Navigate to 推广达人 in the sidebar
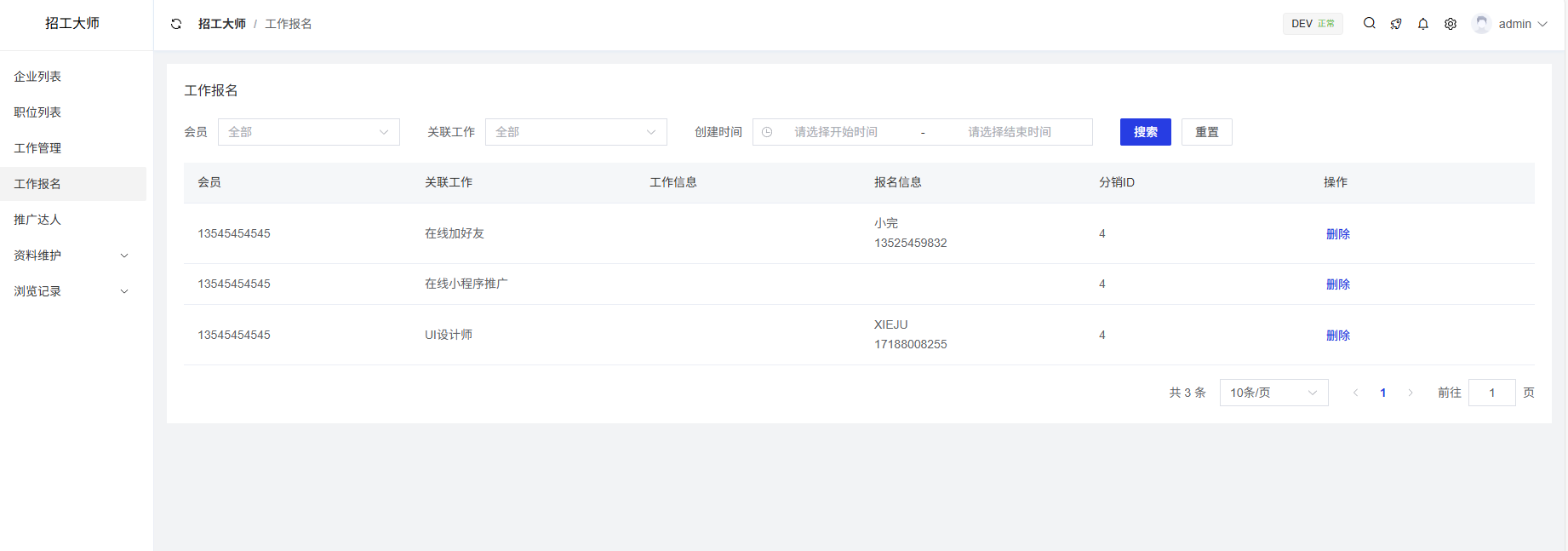 (37, 220)
